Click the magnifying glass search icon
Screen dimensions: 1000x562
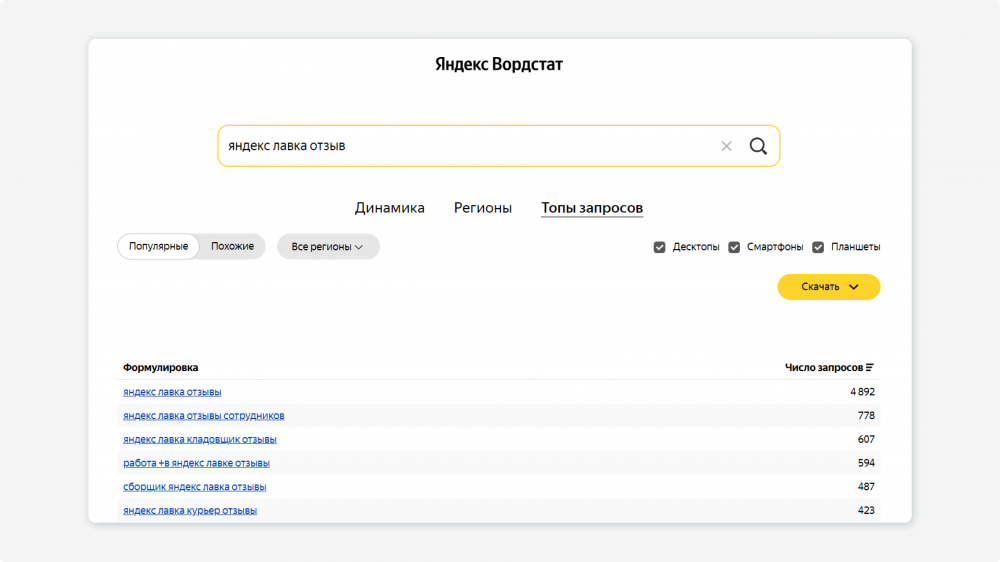[758, 146]
